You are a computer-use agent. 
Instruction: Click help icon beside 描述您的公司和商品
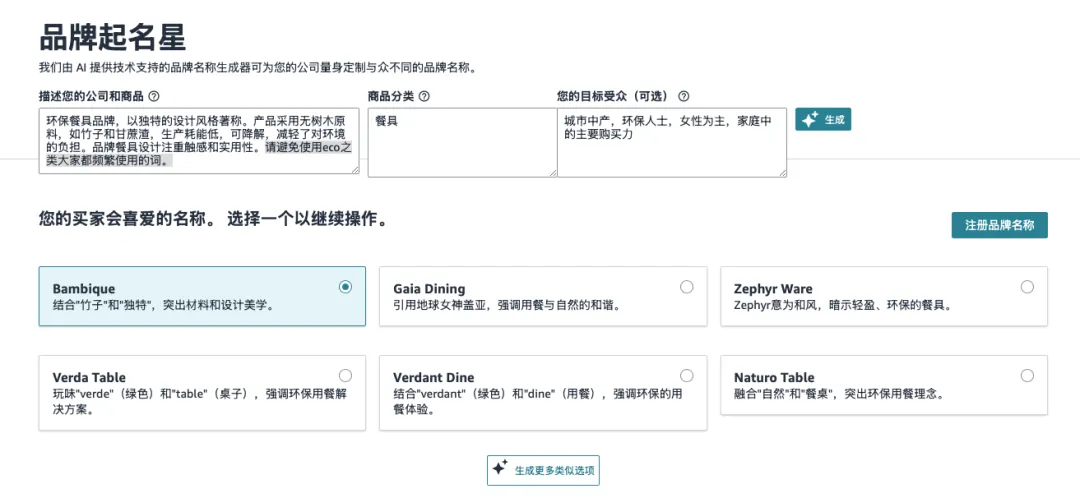click(x=154, y=96)
